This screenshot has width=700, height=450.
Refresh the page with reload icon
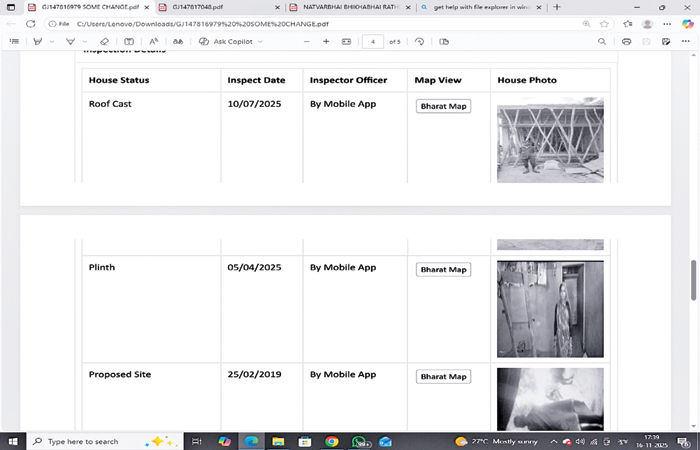(x=29, y=23)
